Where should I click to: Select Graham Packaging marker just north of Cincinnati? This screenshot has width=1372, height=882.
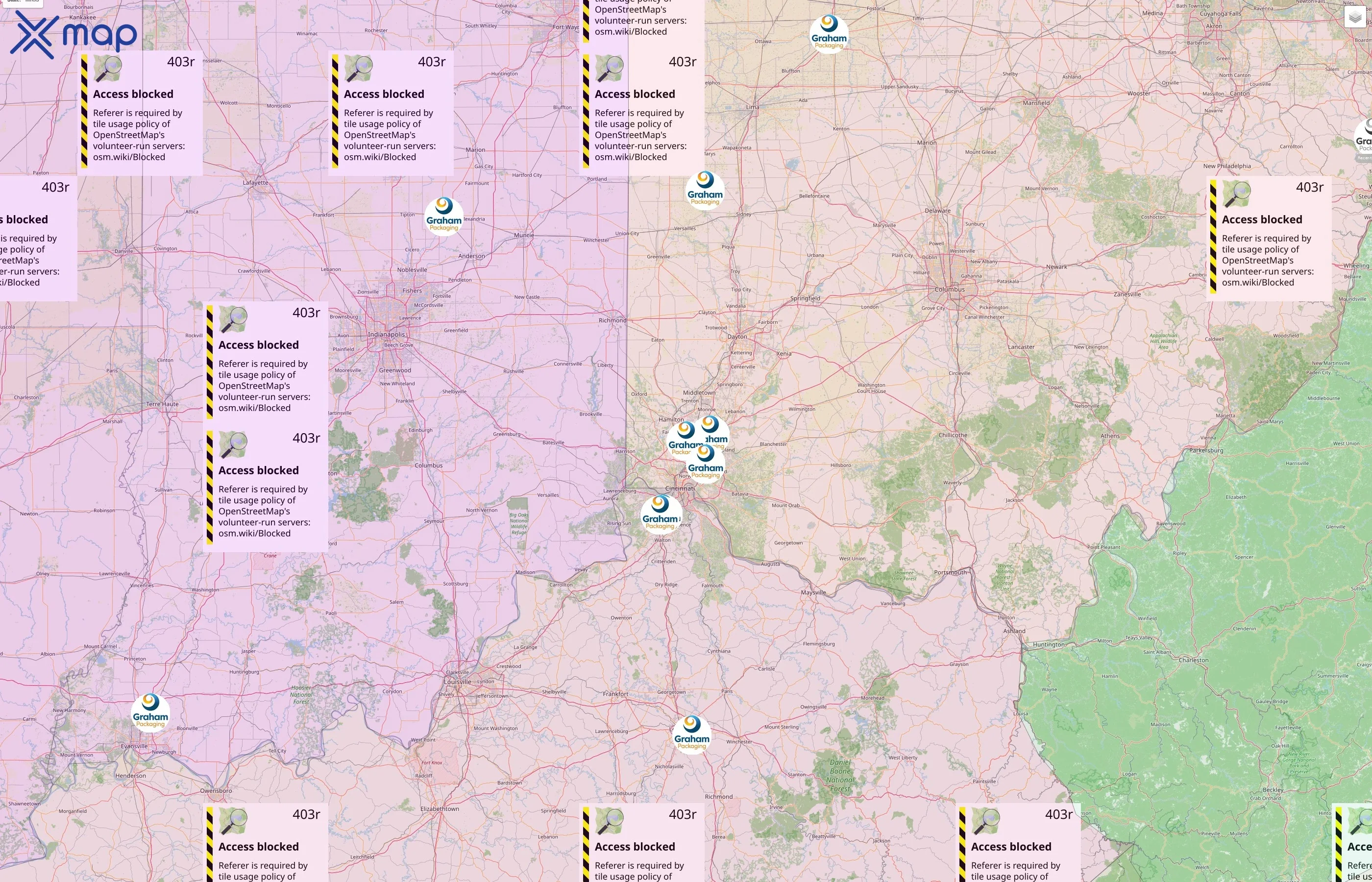pos(706,464)
